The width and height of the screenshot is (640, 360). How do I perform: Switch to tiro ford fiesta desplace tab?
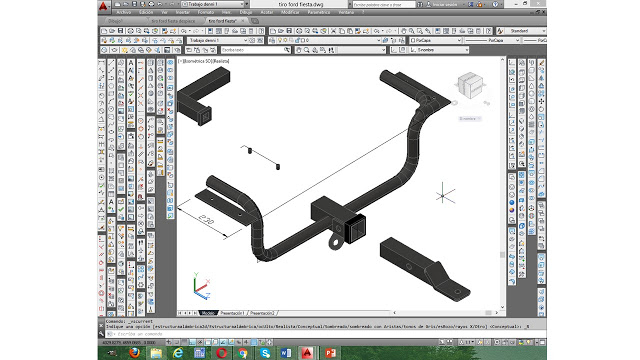click(x=173, y=21)
